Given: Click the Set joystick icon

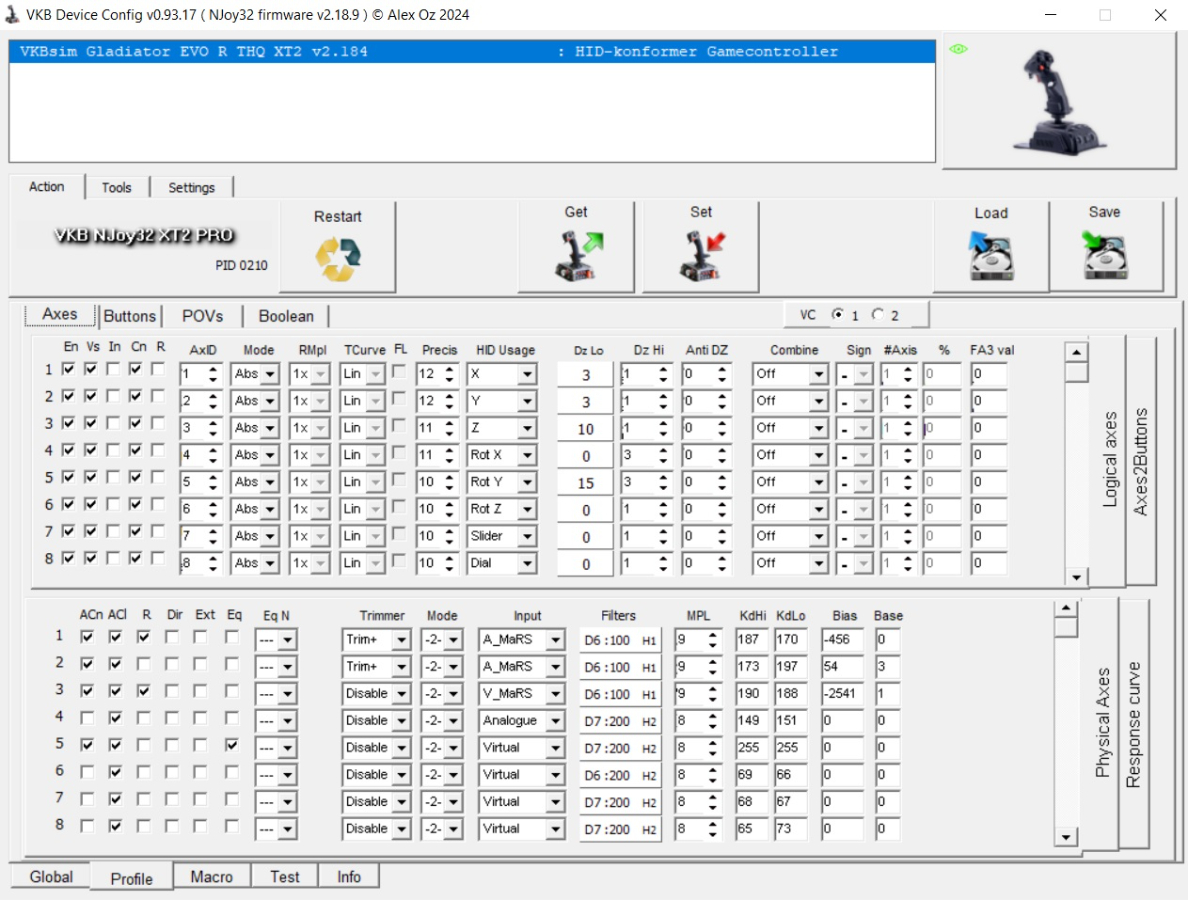Looking at the screenshot, I should point(702,256).
